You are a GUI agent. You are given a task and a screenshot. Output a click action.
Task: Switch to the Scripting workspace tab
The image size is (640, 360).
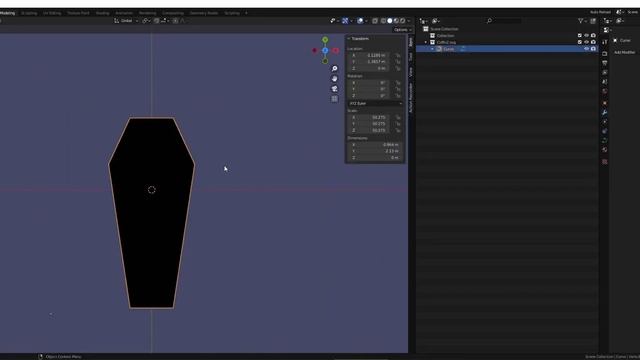point(232,13)
